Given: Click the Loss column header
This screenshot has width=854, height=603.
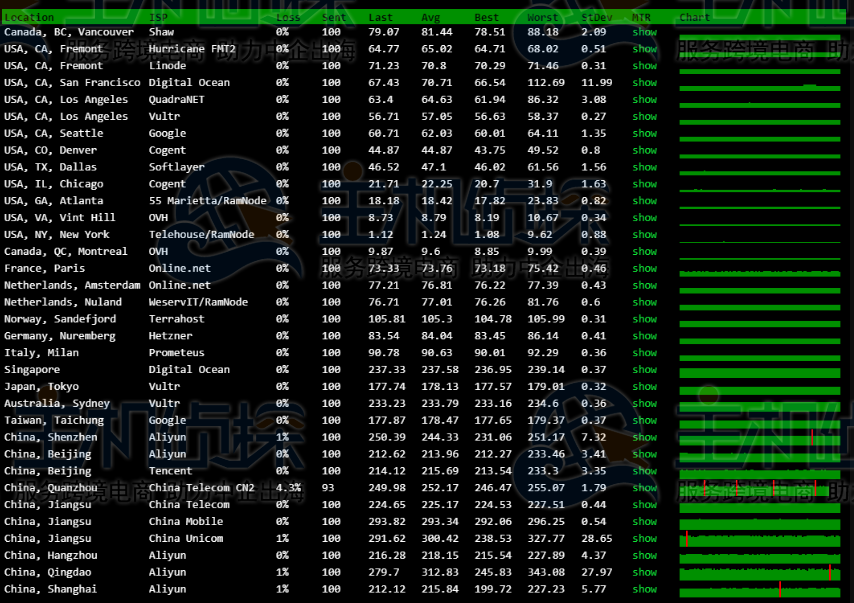Looking at the screenshot, I should (288, 17).
